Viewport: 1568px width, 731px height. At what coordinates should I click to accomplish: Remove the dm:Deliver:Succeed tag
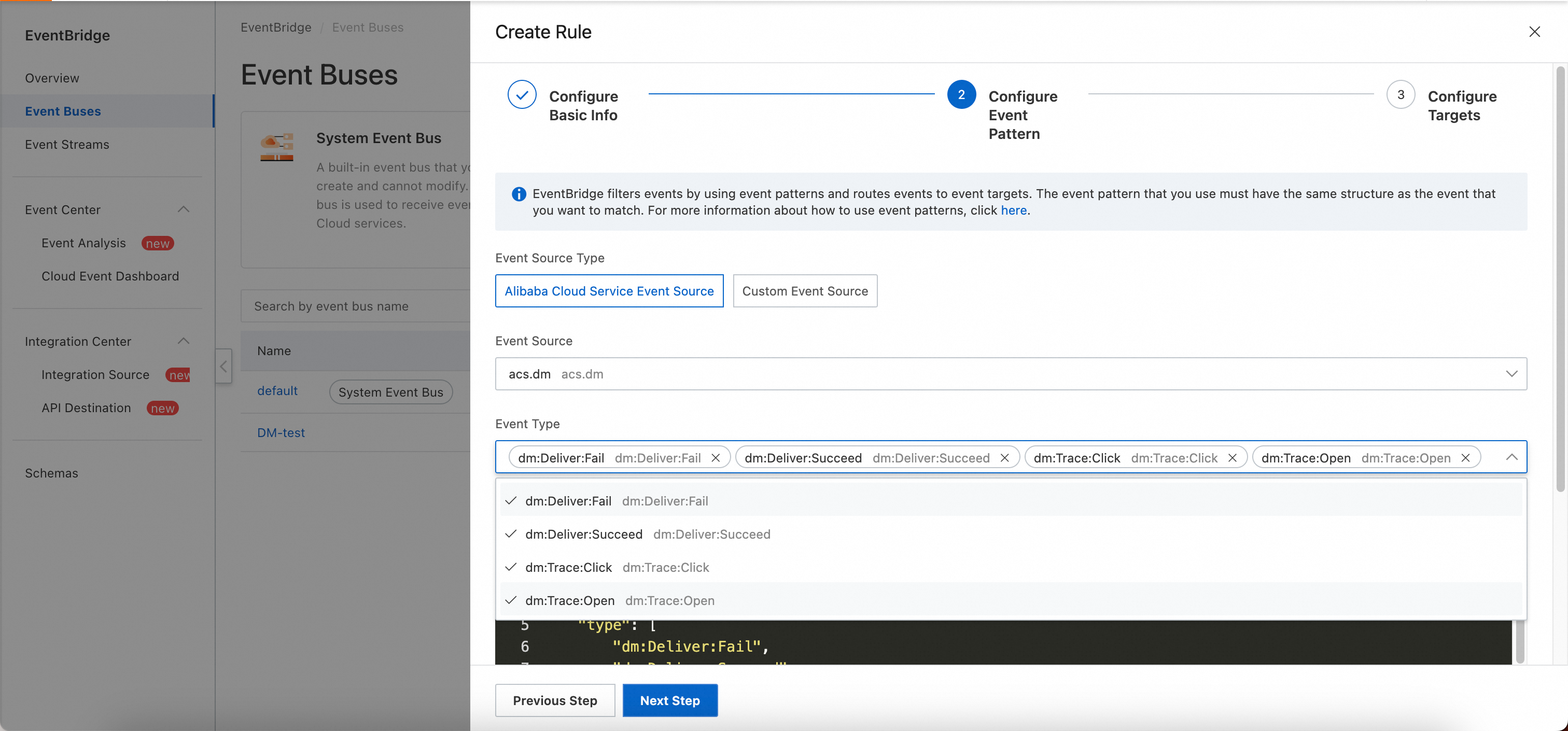point(1004,458)
